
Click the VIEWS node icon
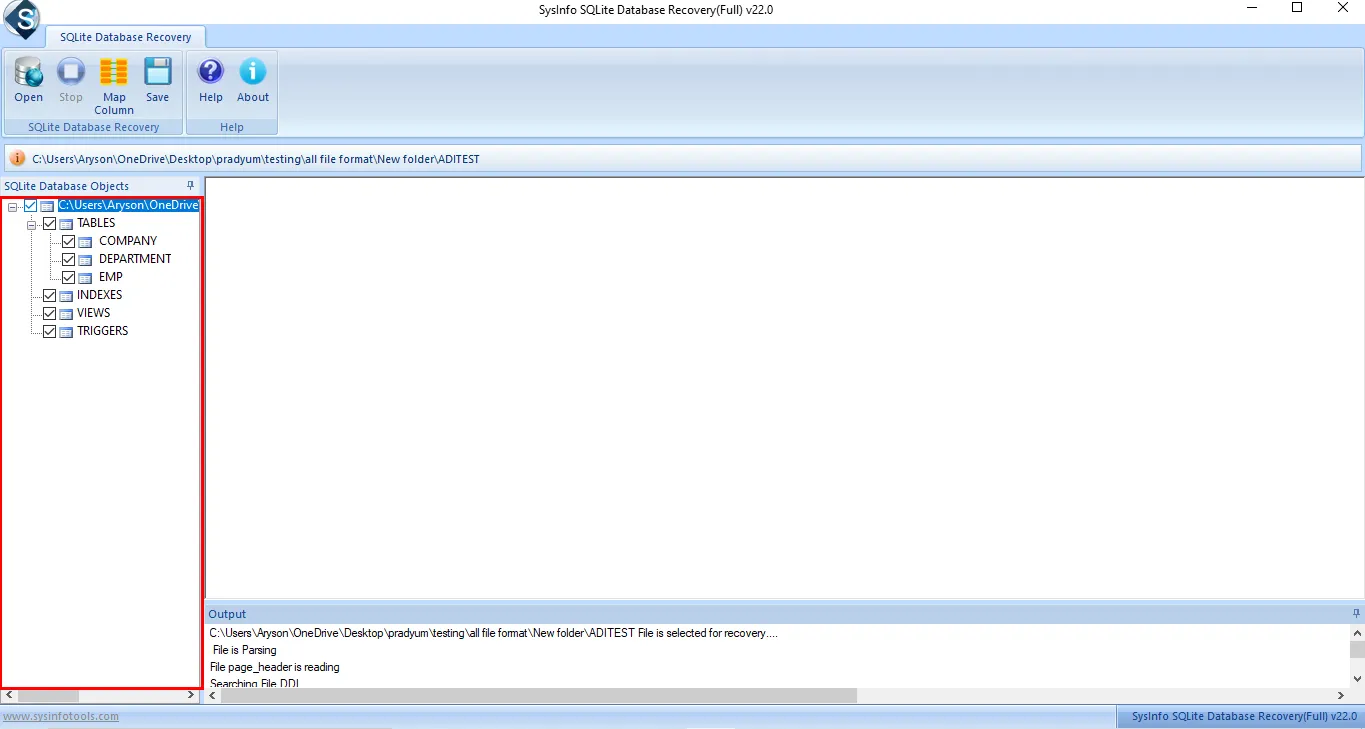[66, 314]
